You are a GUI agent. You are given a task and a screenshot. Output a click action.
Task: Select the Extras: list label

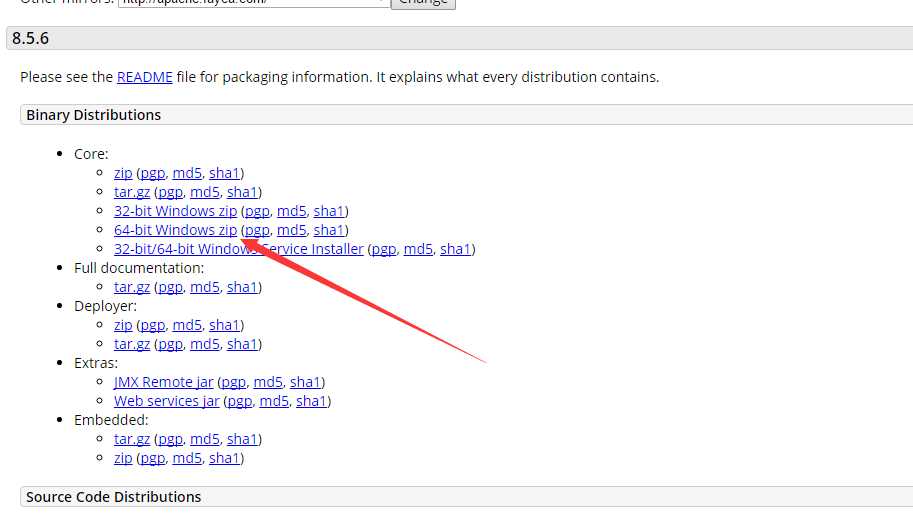point(96,363)
